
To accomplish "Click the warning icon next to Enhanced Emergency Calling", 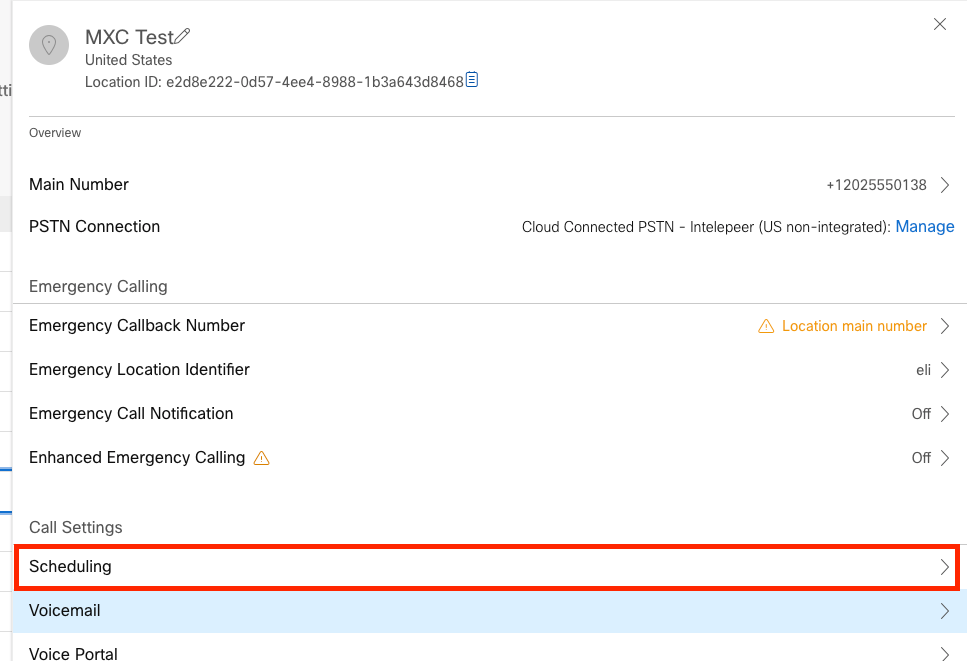I will tap(261, 458).
